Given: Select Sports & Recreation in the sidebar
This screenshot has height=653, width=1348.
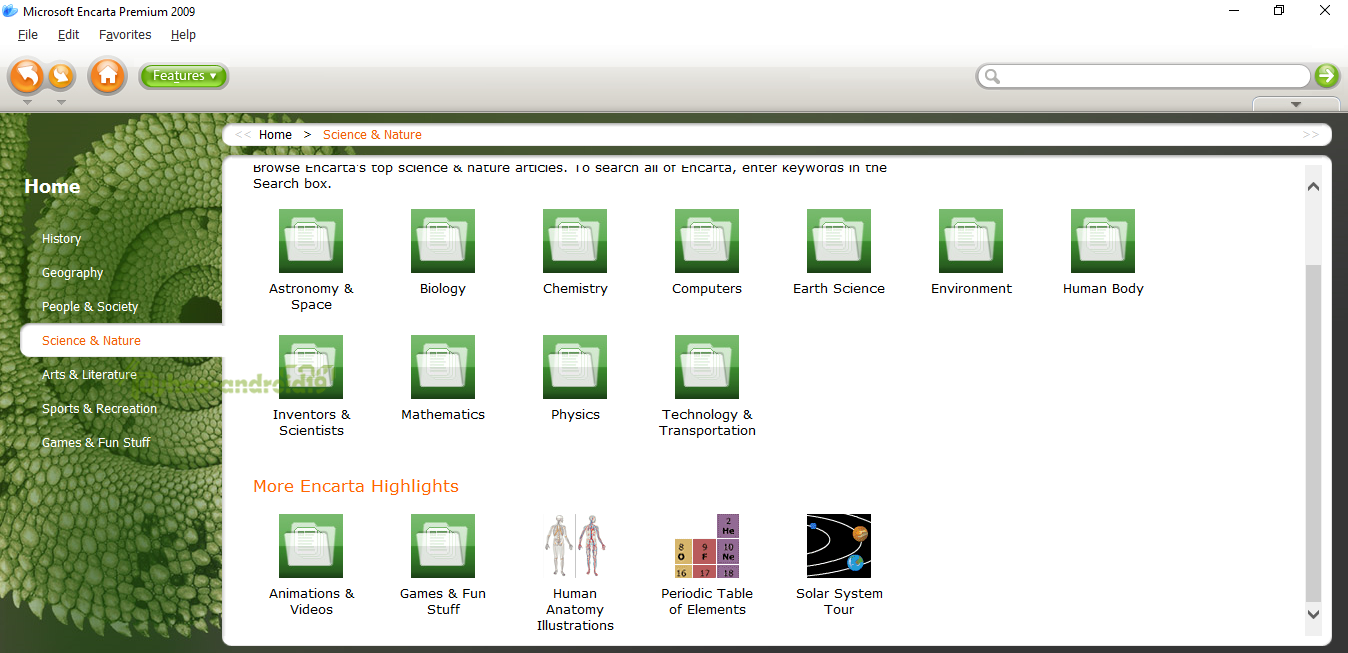Looking at the screenshot, I should [x=99, y=409].
